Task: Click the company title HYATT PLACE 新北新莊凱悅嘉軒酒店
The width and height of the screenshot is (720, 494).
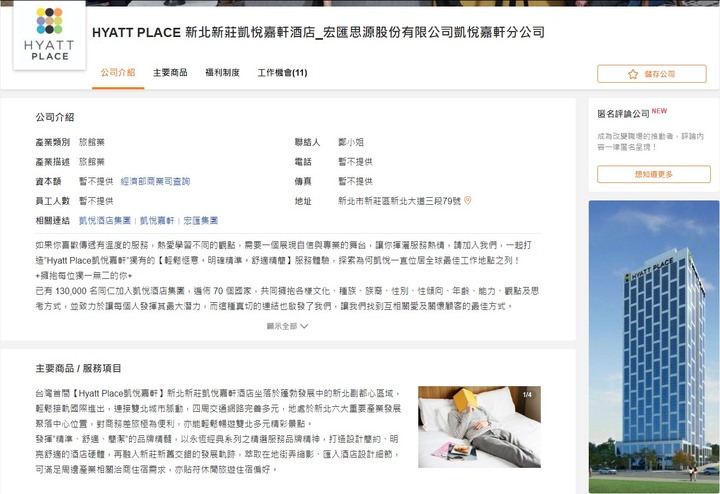Action: click(318, 33)
